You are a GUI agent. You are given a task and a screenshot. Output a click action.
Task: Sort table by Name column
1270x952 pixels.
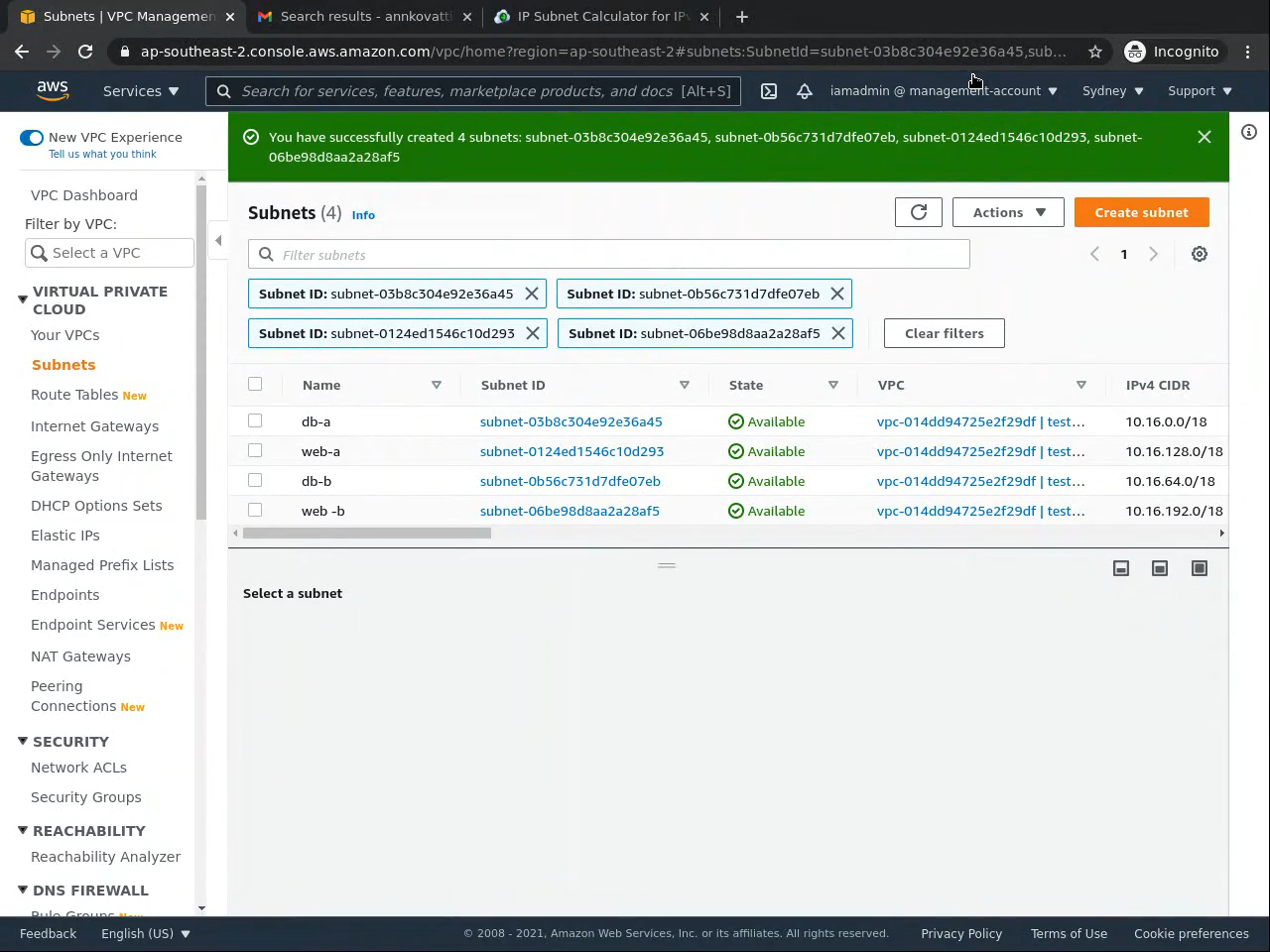coord(437,385)
